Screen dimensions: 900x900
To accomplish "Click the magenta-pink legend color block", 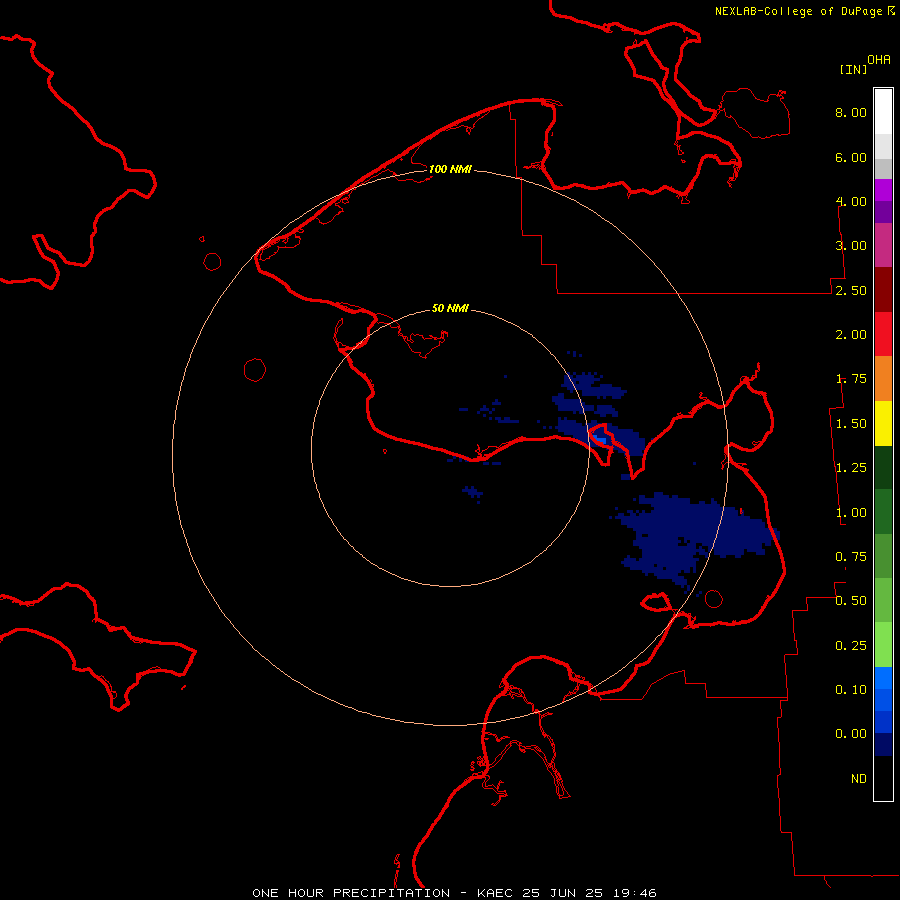I will click(x=883, y=246).
